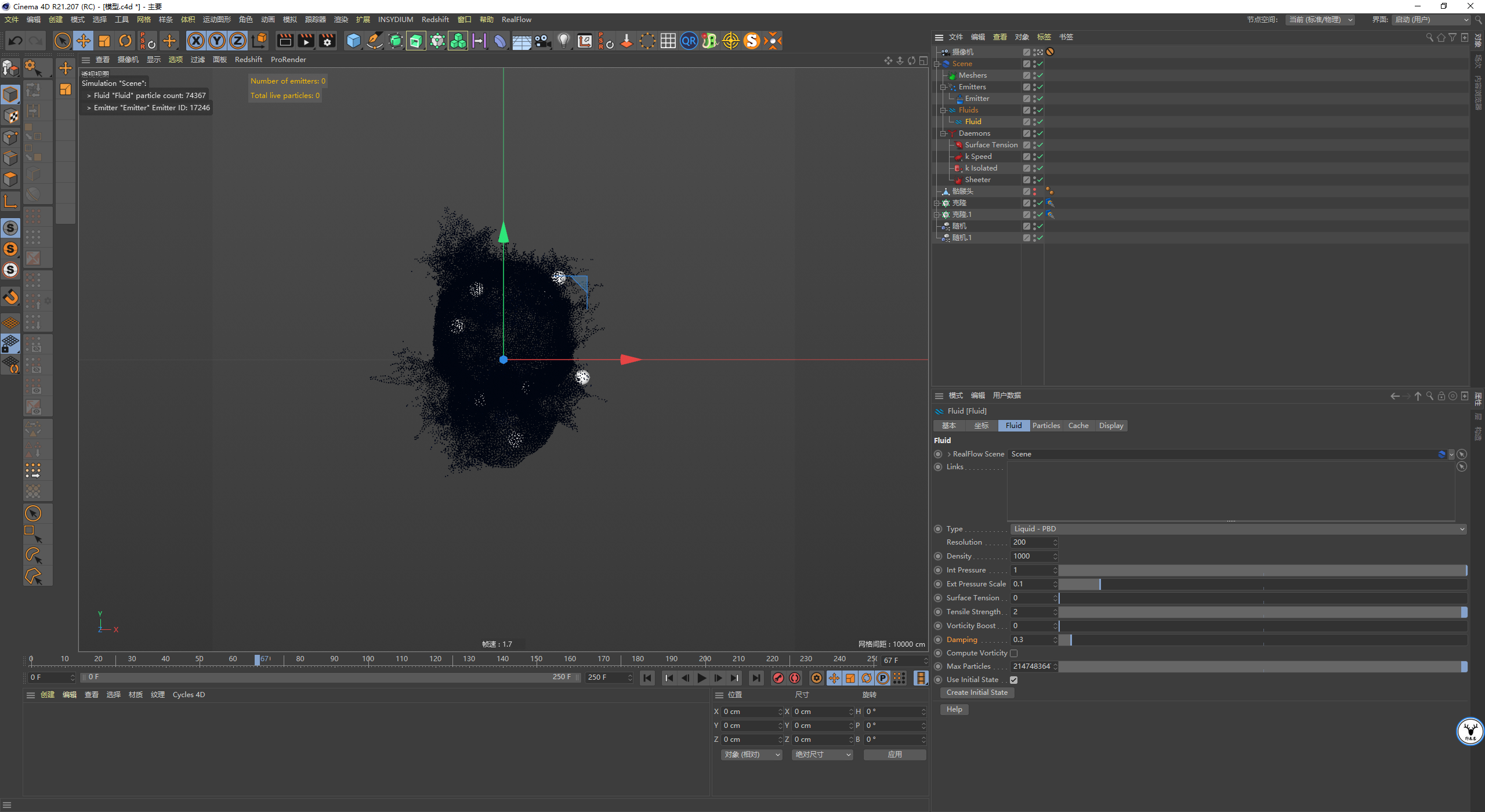Add a cube primitive from toolbar
1485x812 pixels.
[x=353, y=41]
